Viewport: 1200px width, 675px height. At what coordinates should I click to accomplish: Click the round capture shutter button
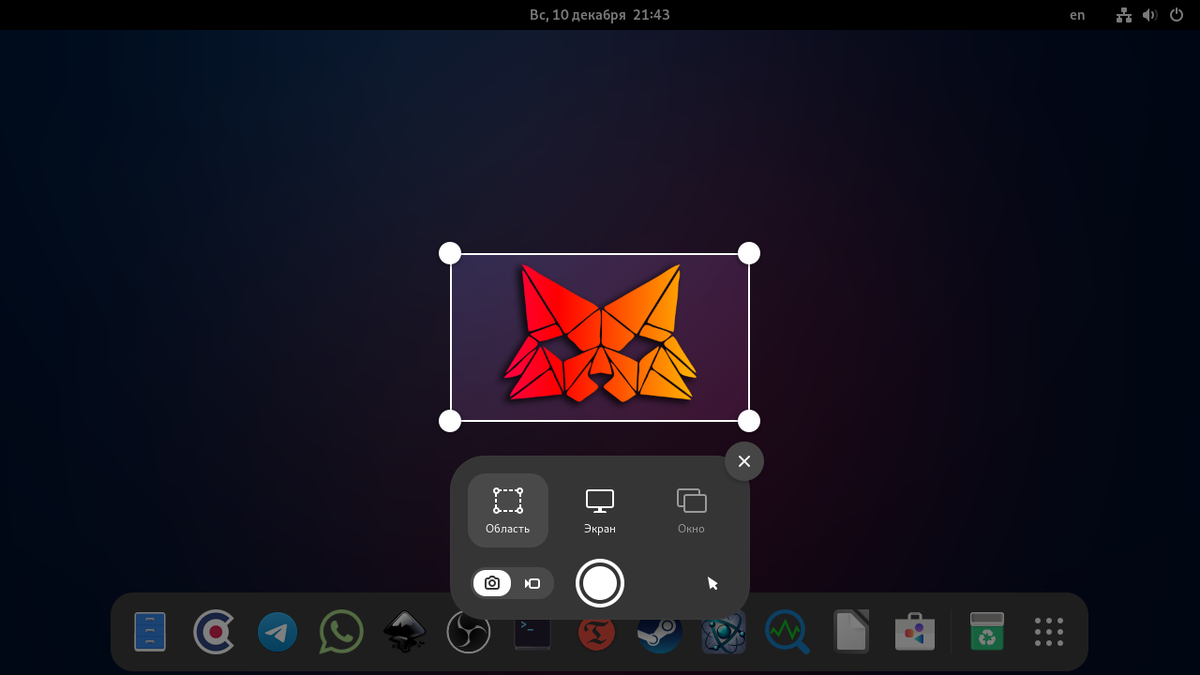600,583
